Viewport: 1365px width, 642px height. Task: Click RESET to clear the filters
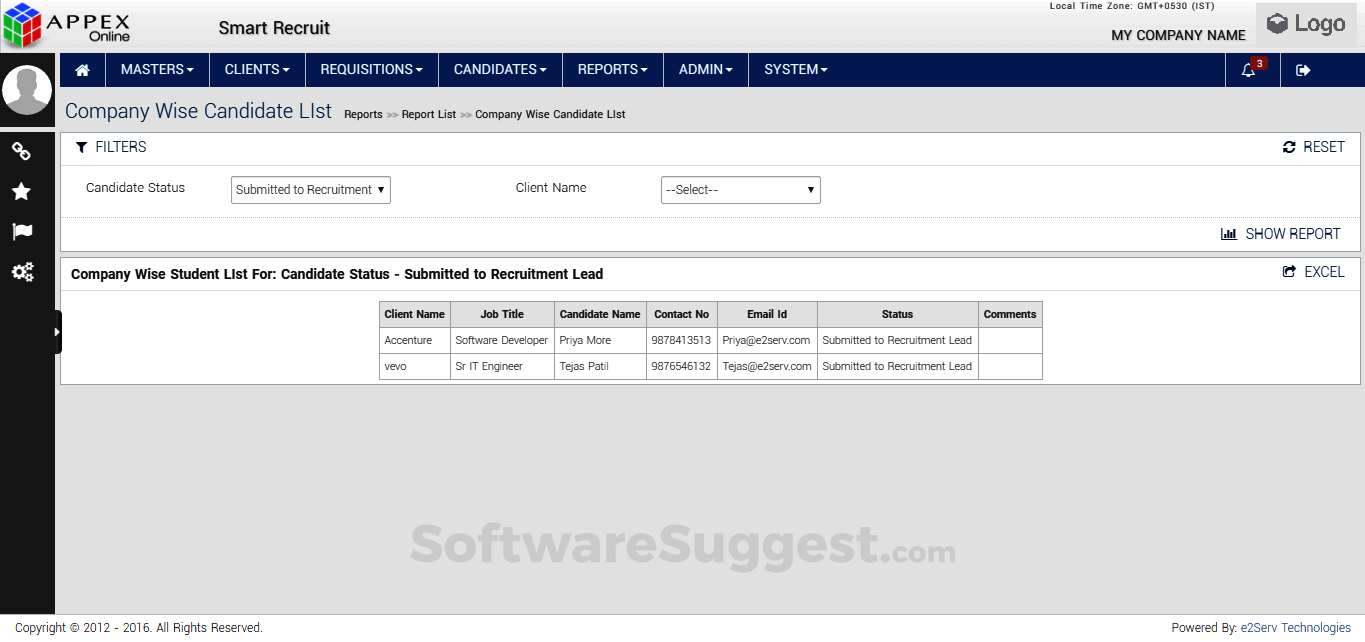1326,147
